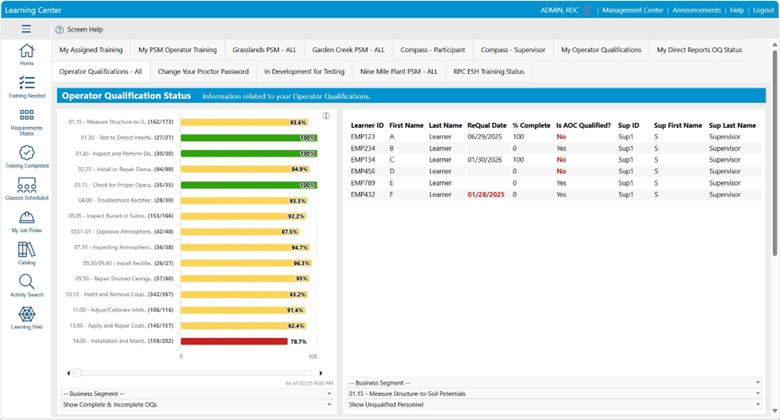
Task: Open the hamburger menu icon
Action: click(x=27, y=29)
